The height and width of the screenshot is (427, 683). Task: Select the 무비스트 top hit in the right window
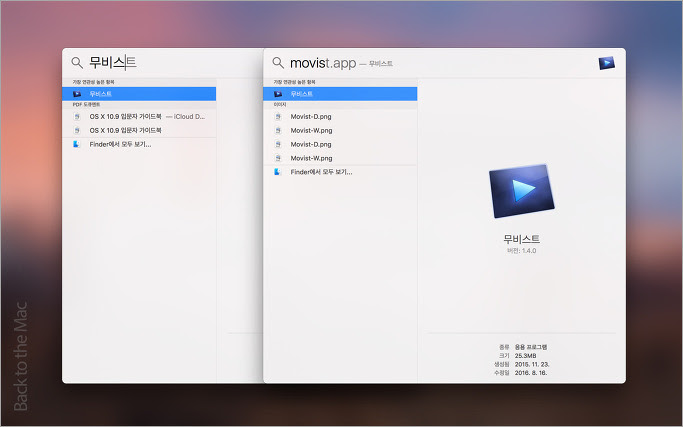coord(340,94)
